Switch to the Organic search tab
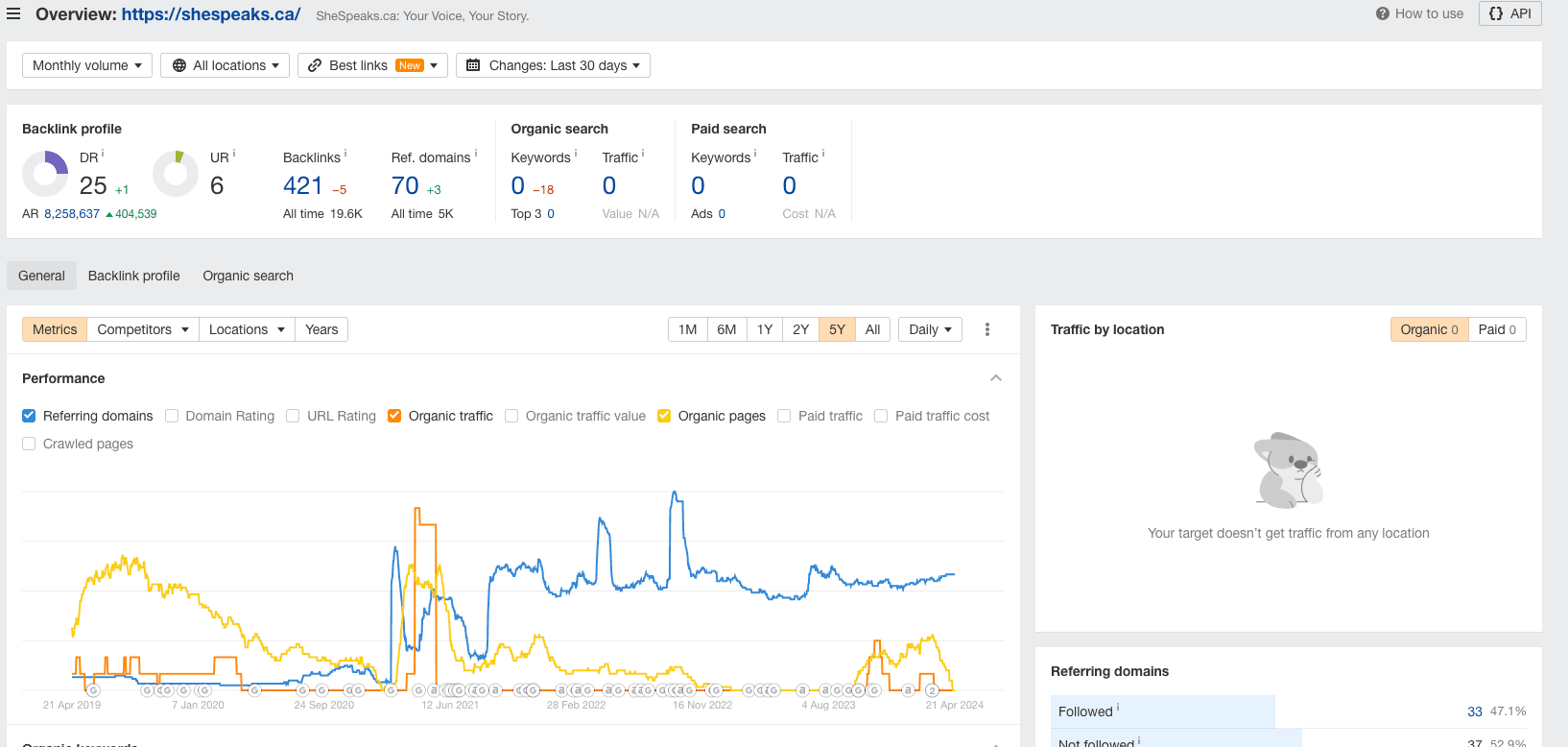 click(249, 276)
